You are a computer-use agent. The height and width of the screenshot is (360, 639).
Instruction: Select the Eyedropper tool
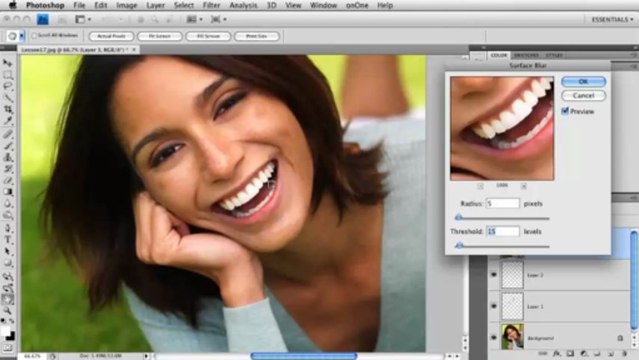tap(8, 121)
